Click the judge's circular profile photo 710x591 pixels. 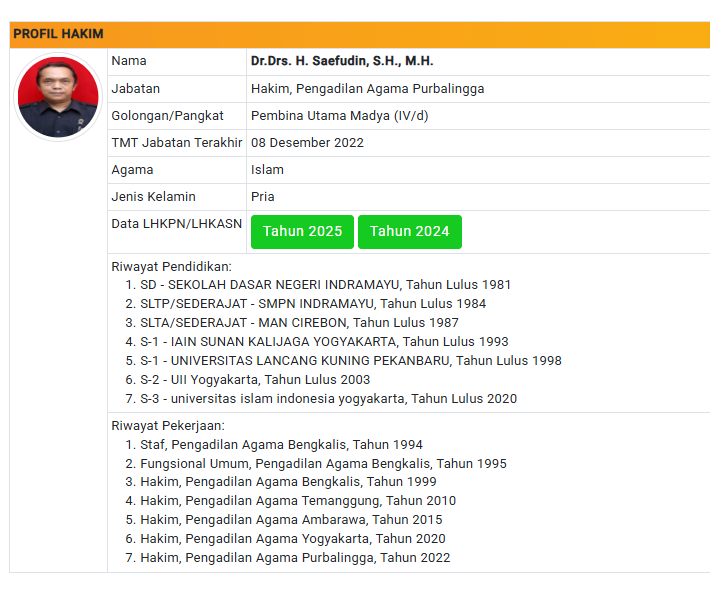[58, 98]
